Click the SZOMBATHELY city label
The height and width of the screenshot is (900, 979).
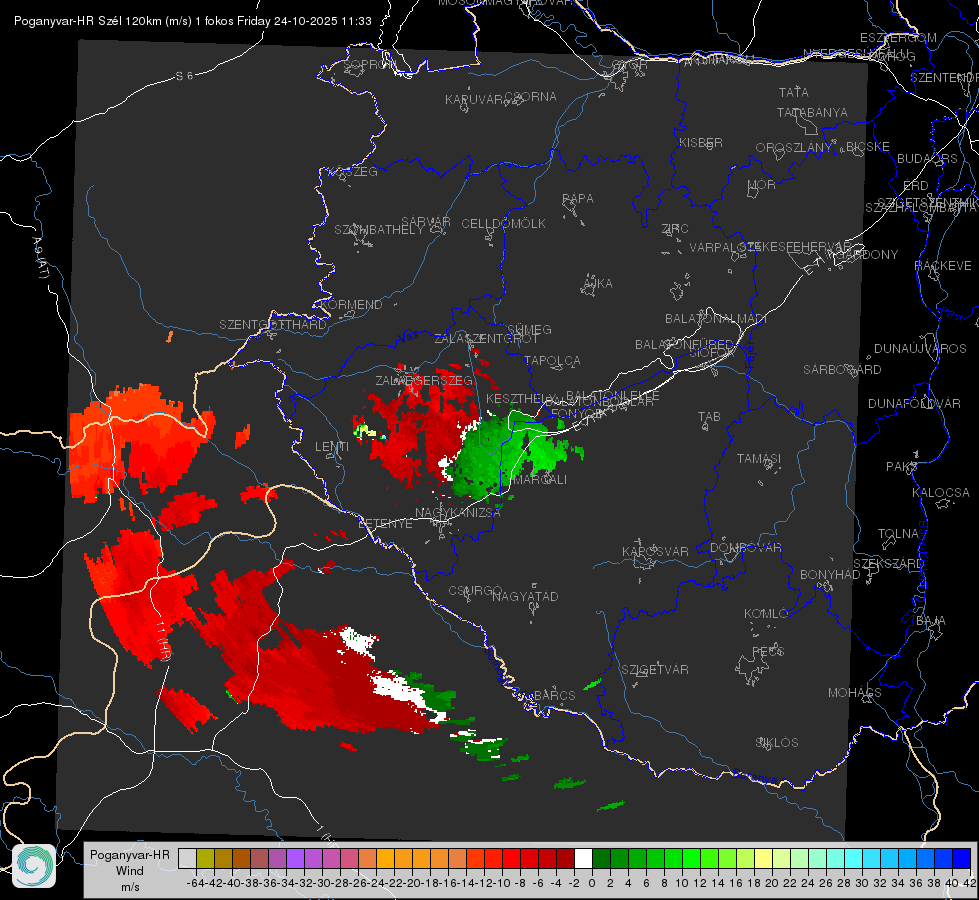click(379, 230)
